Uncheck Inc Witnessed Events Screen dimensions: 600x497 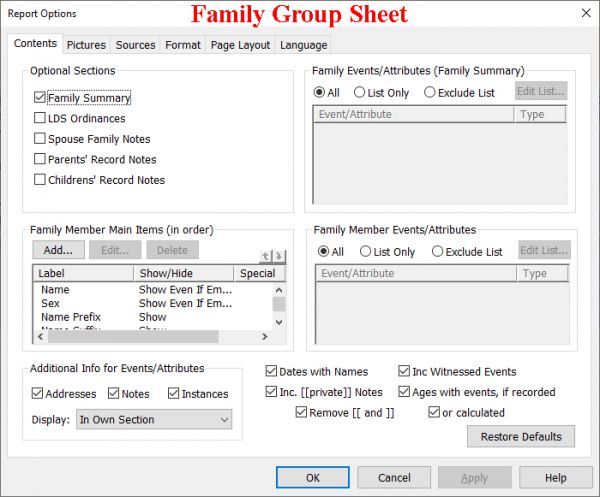[405, 372]
